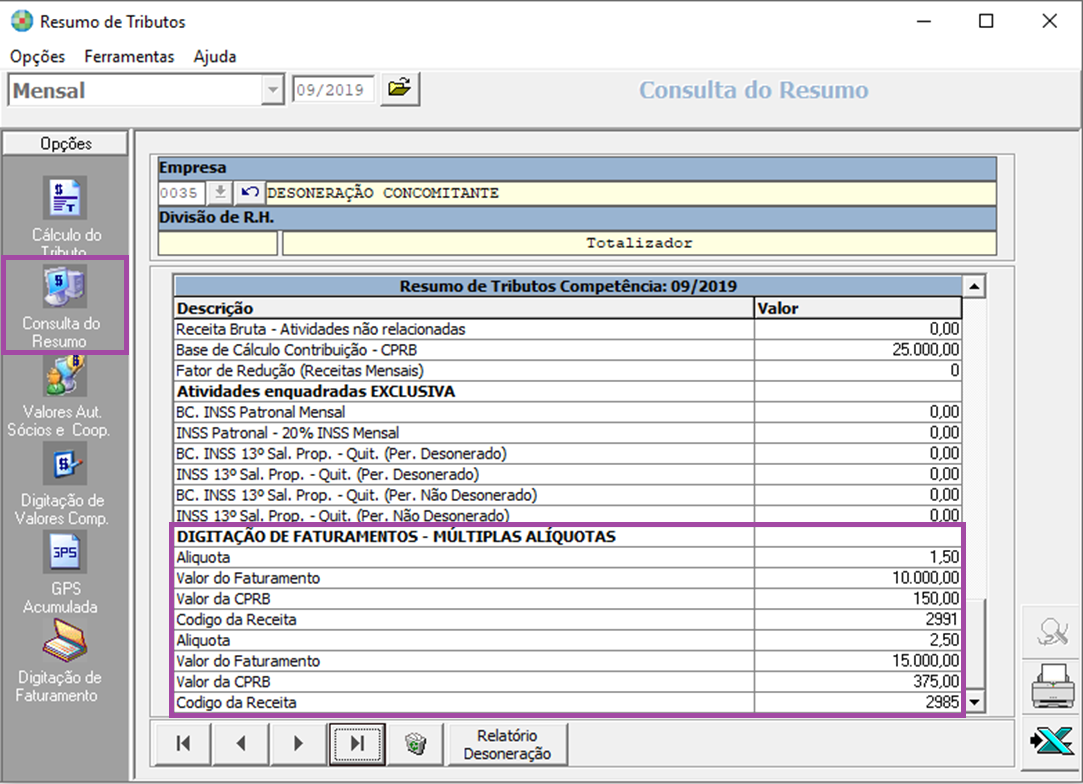The height and width of the screenshot is (784, 1083).
Task: Click the down-arrow lookup button beside company code
Action: [220, 193]
